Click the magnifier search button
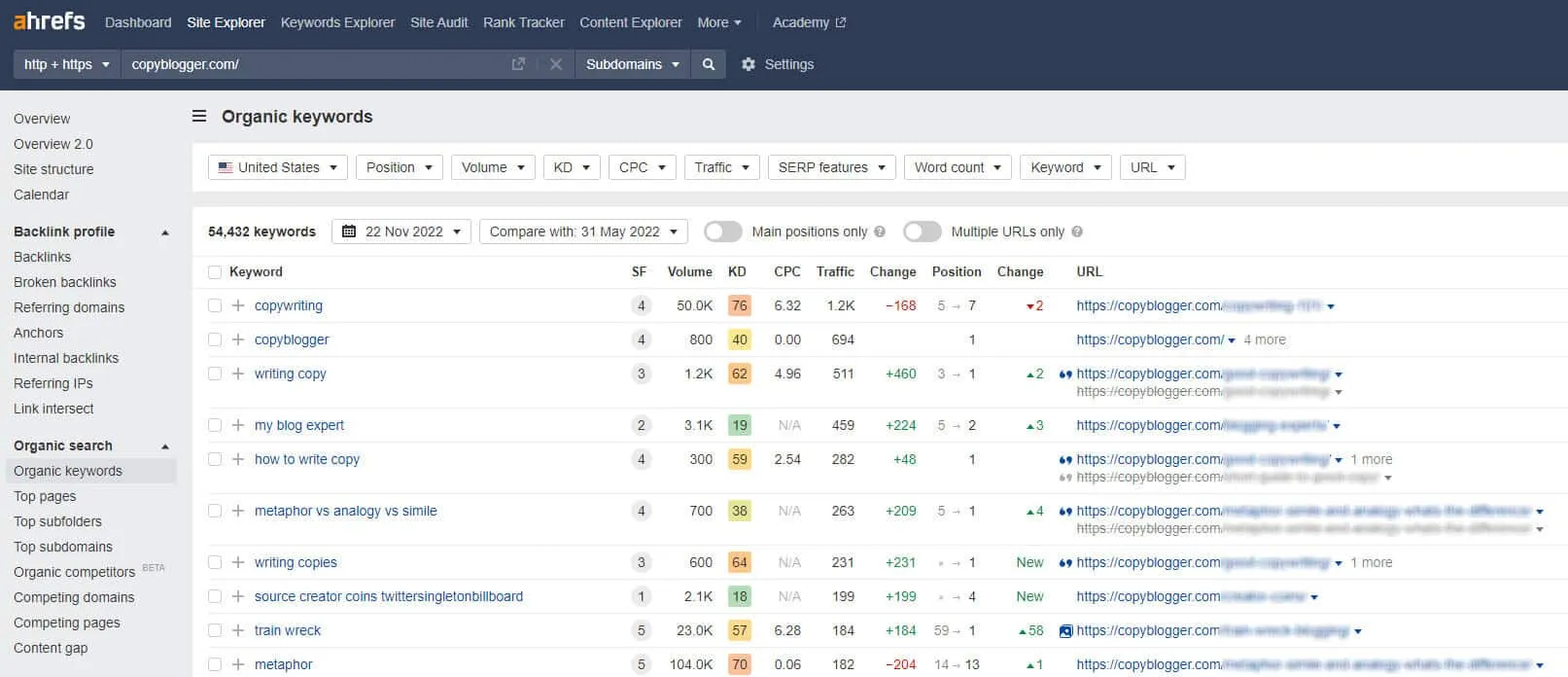The height and width of the screenshot is (677, 1568). click(709, 64)
